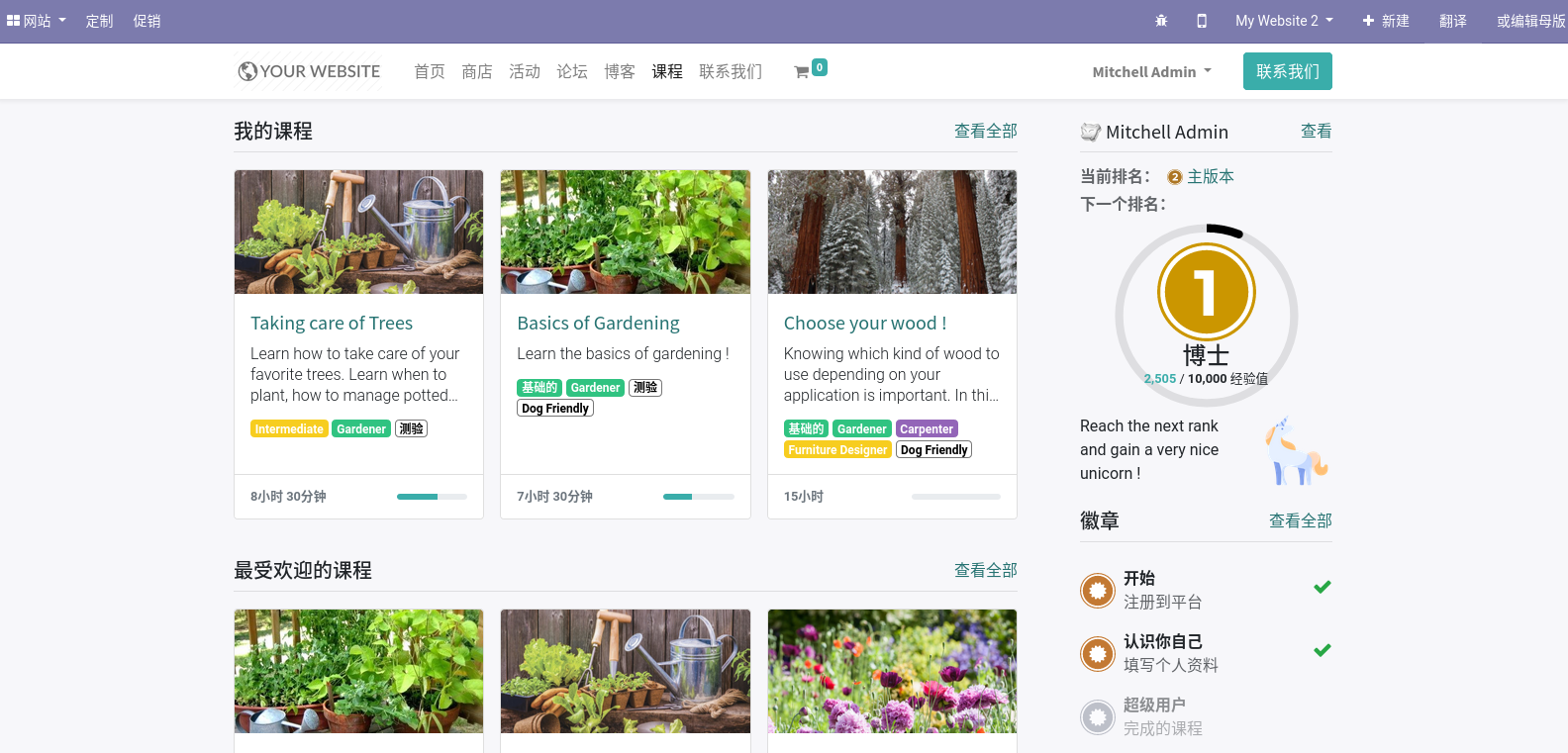Go to the 商店 navigation menu item
Image resolution: width=1568 pixels, height=753 pixels.
coord(477,72)
